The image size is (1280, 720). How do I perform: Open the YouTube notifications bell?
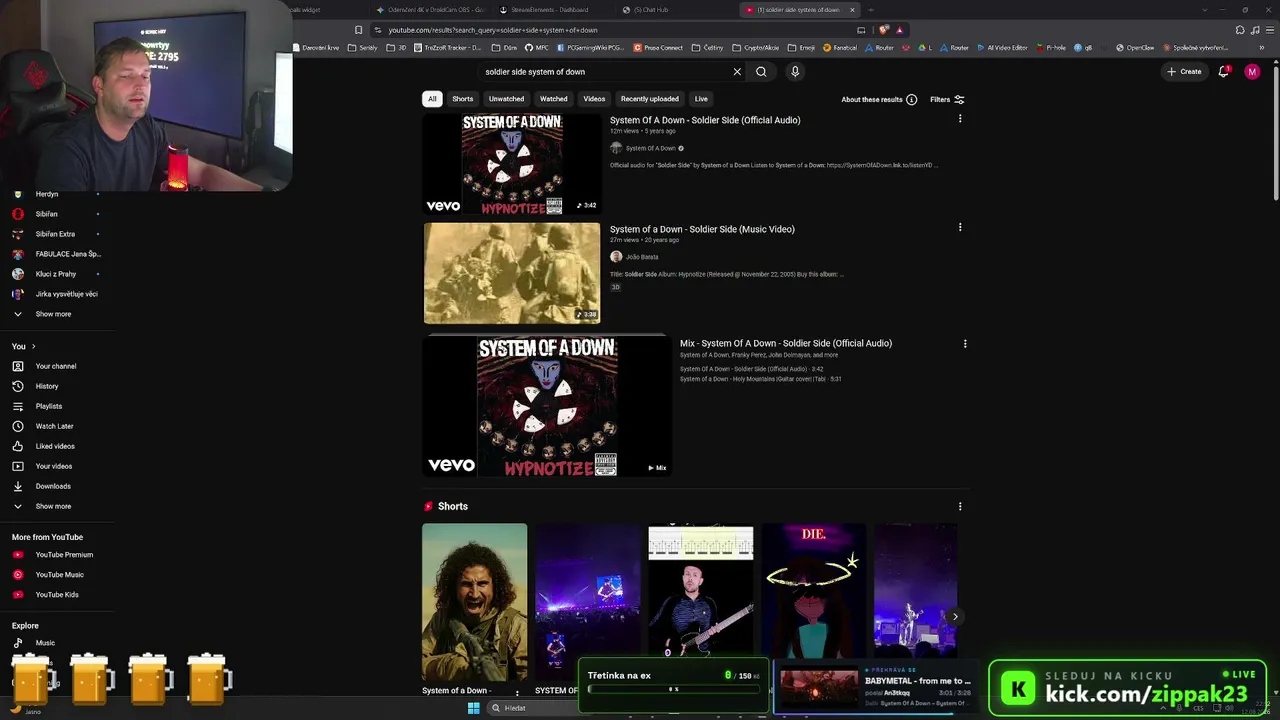tap(1223, 71)
